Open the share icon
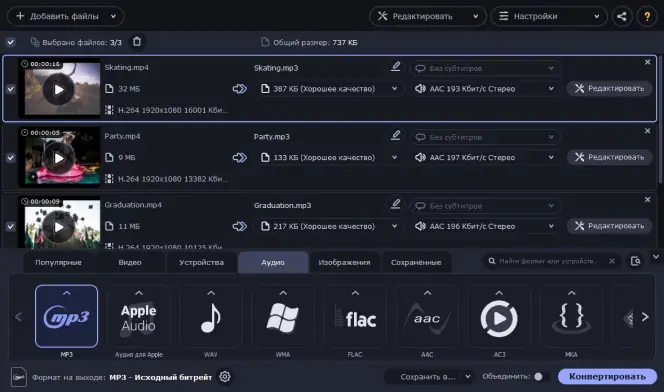 [622, 17]
